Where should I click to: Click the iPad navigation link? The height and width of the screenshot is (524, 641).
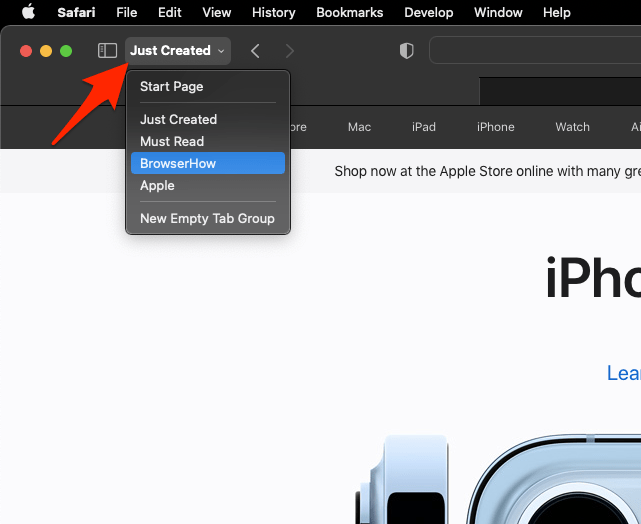pyautogui.click(x=424, y=127)
